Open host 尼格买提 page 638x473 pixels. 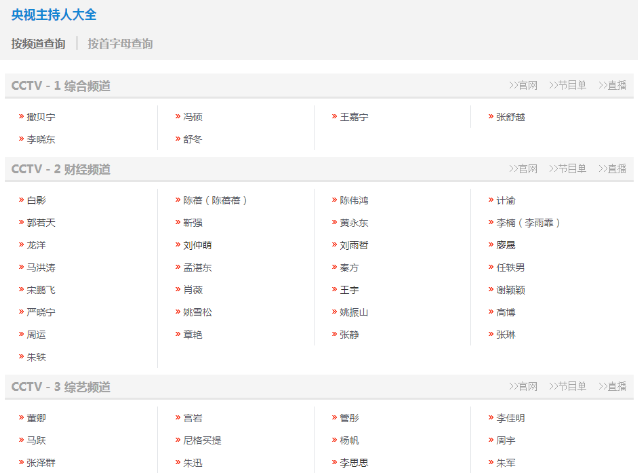pos(202,440)
